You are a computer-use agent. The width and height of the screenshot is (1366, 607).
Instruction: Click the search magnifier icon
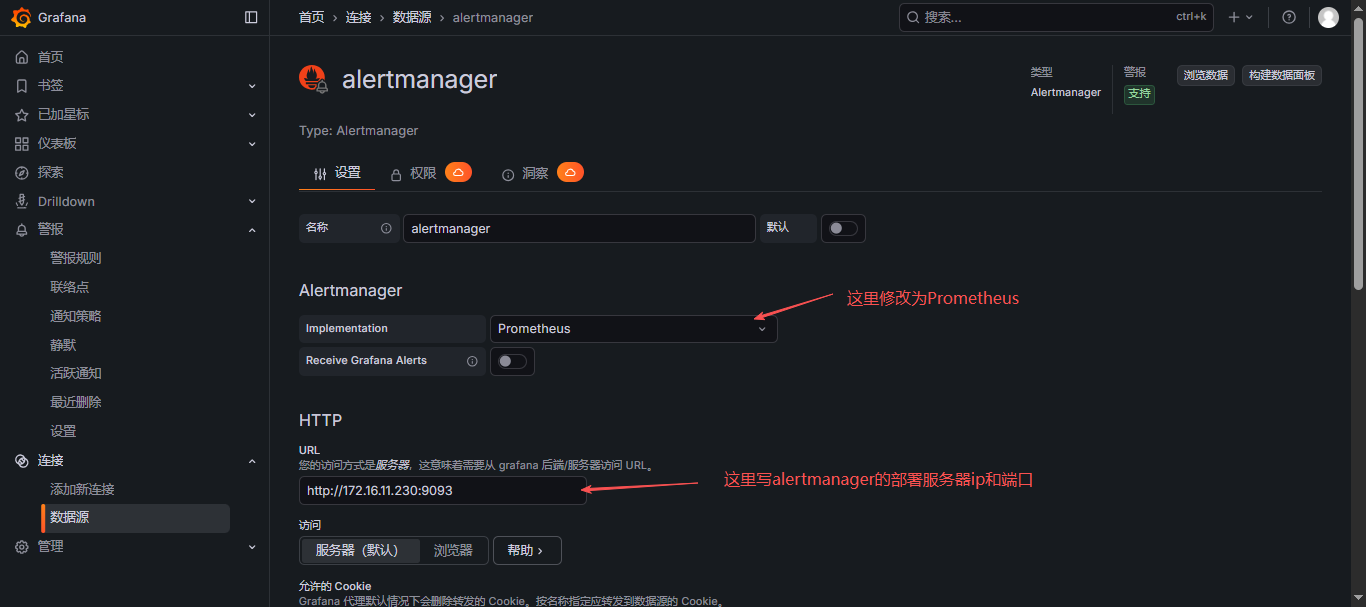tap(912, 17)
